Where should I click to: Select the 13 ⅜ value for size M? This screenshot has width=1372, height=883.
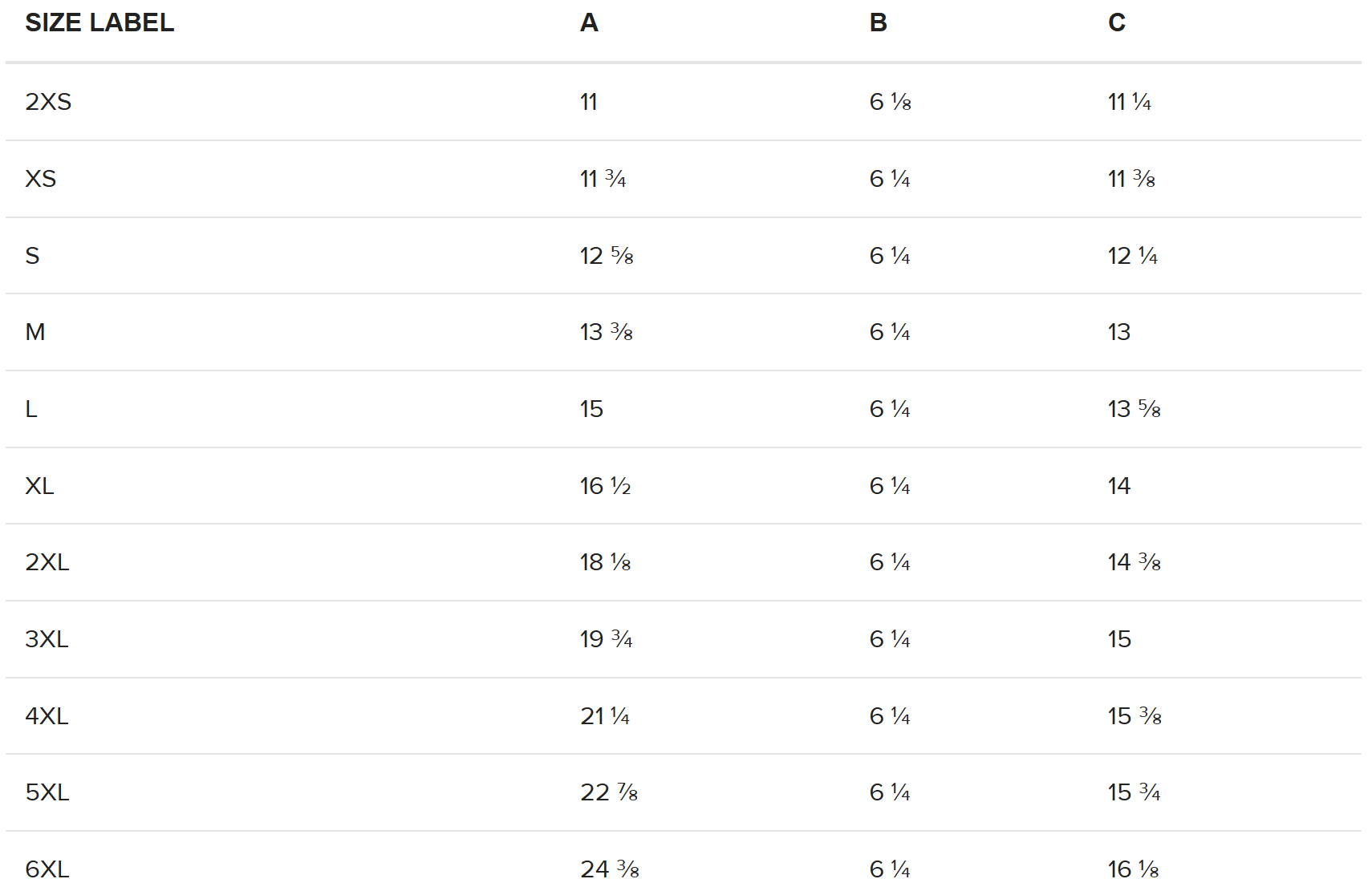coord(607,332)
